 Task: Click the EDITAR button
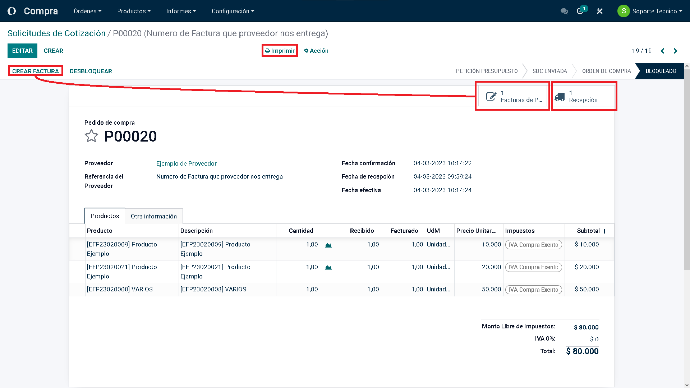[22, 51]
